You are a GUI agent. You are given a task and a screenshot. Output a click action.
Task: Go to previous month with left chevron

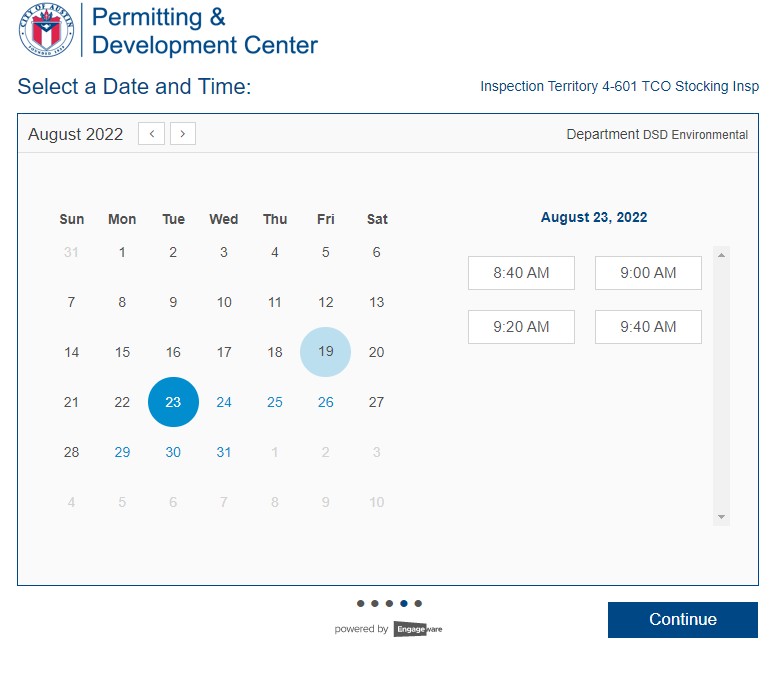(151, 134)
